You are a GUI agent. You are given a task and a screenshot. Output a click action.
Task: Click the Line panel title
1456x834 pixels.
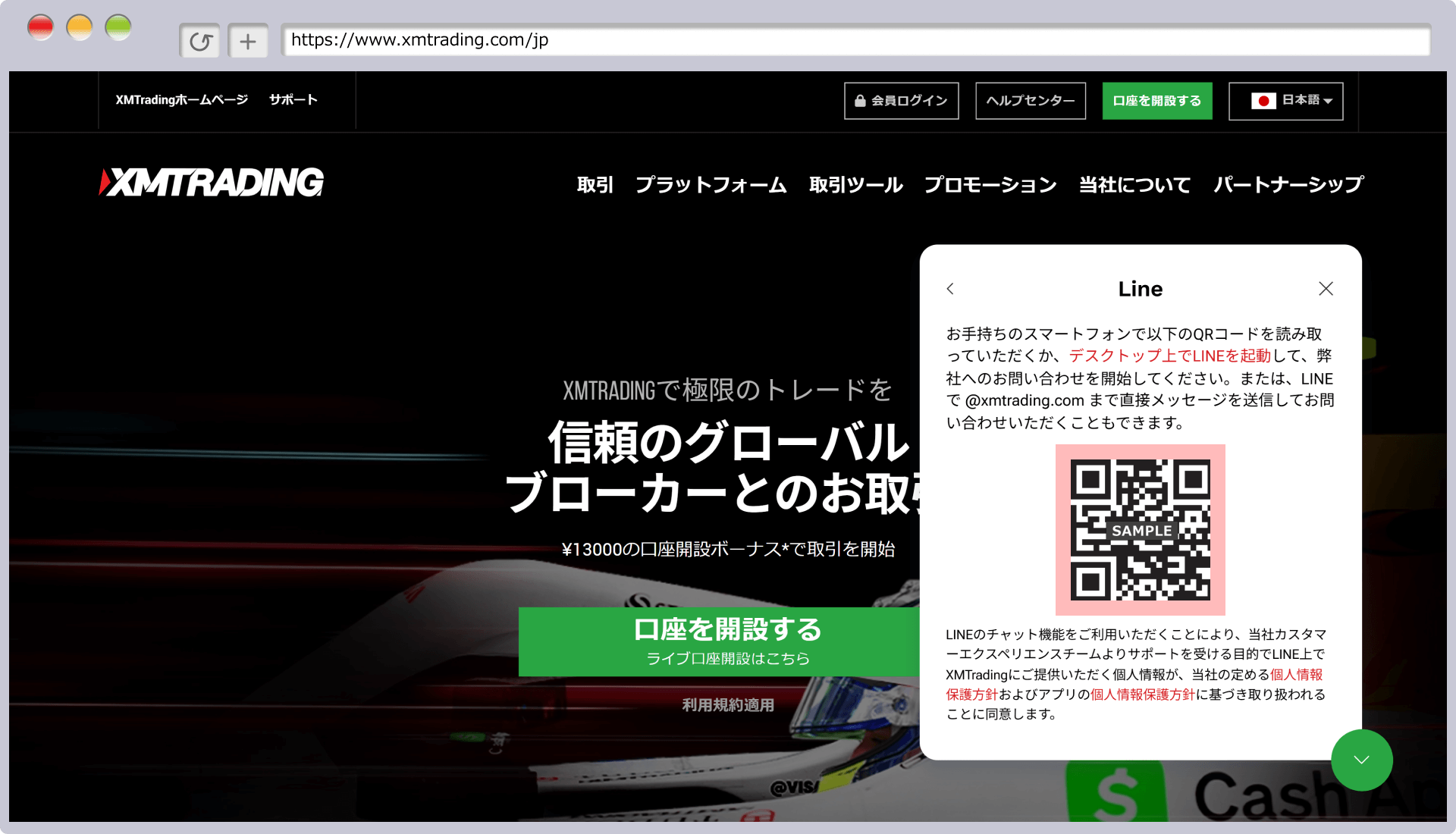1140,289
